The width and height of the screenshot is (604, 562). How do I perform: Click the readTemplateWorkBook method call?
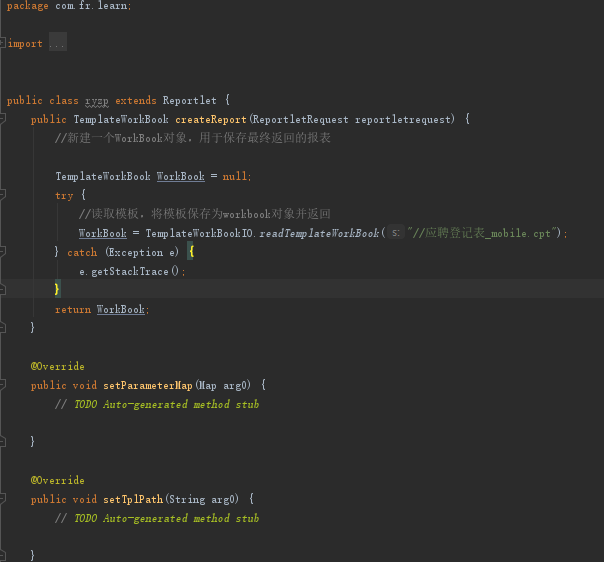(x=319, y=233)
